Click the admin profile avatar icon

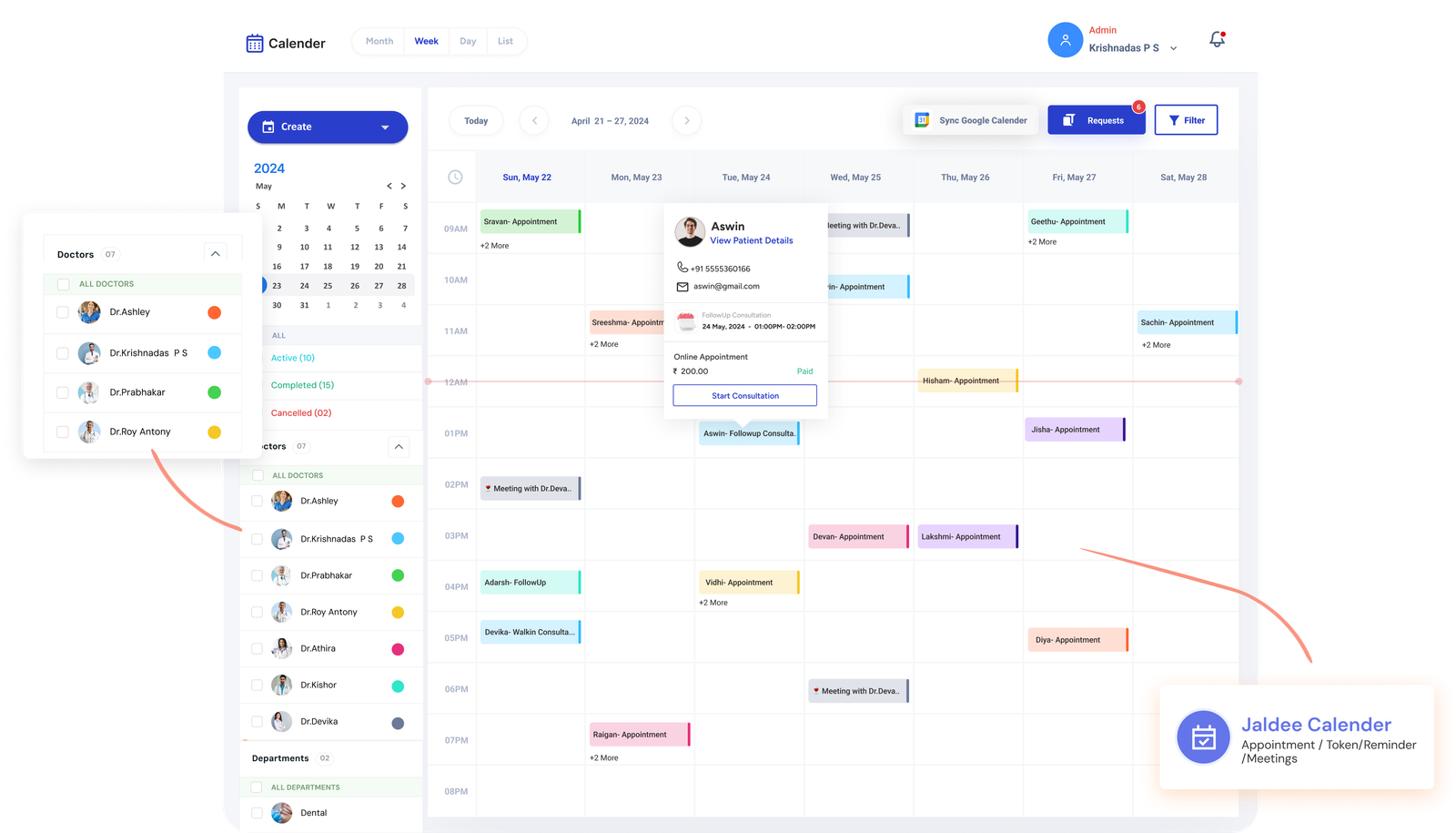coord(1065,40)
